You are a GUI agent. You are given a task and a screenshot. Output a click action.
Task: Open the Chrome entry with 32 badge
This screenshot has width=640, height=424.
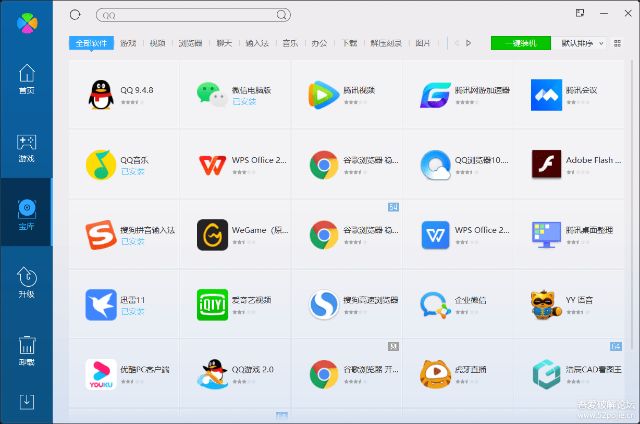pos(324,374)
